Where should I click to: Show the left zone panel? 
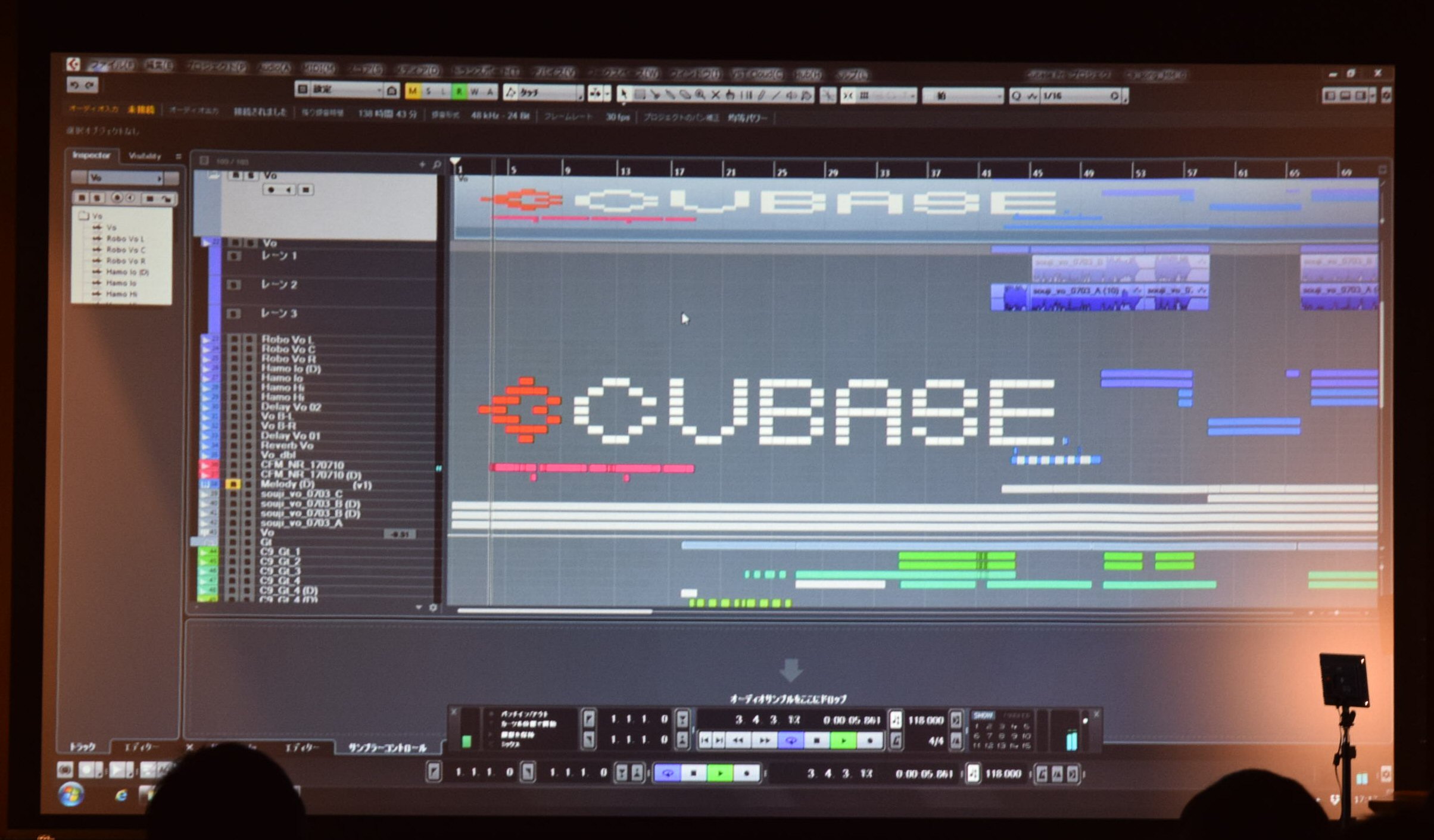click(x=1329, y=95)
